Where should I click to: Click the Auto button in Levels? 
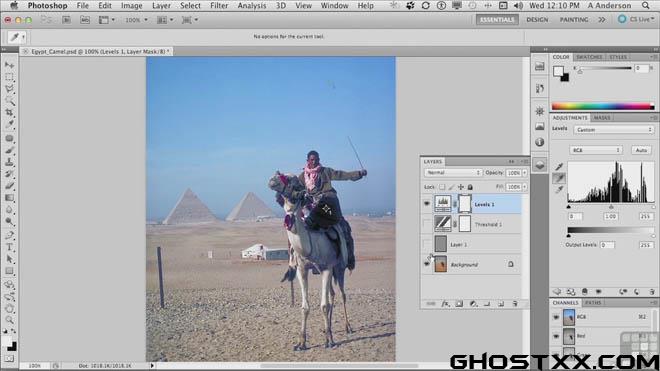click(641, 150)
